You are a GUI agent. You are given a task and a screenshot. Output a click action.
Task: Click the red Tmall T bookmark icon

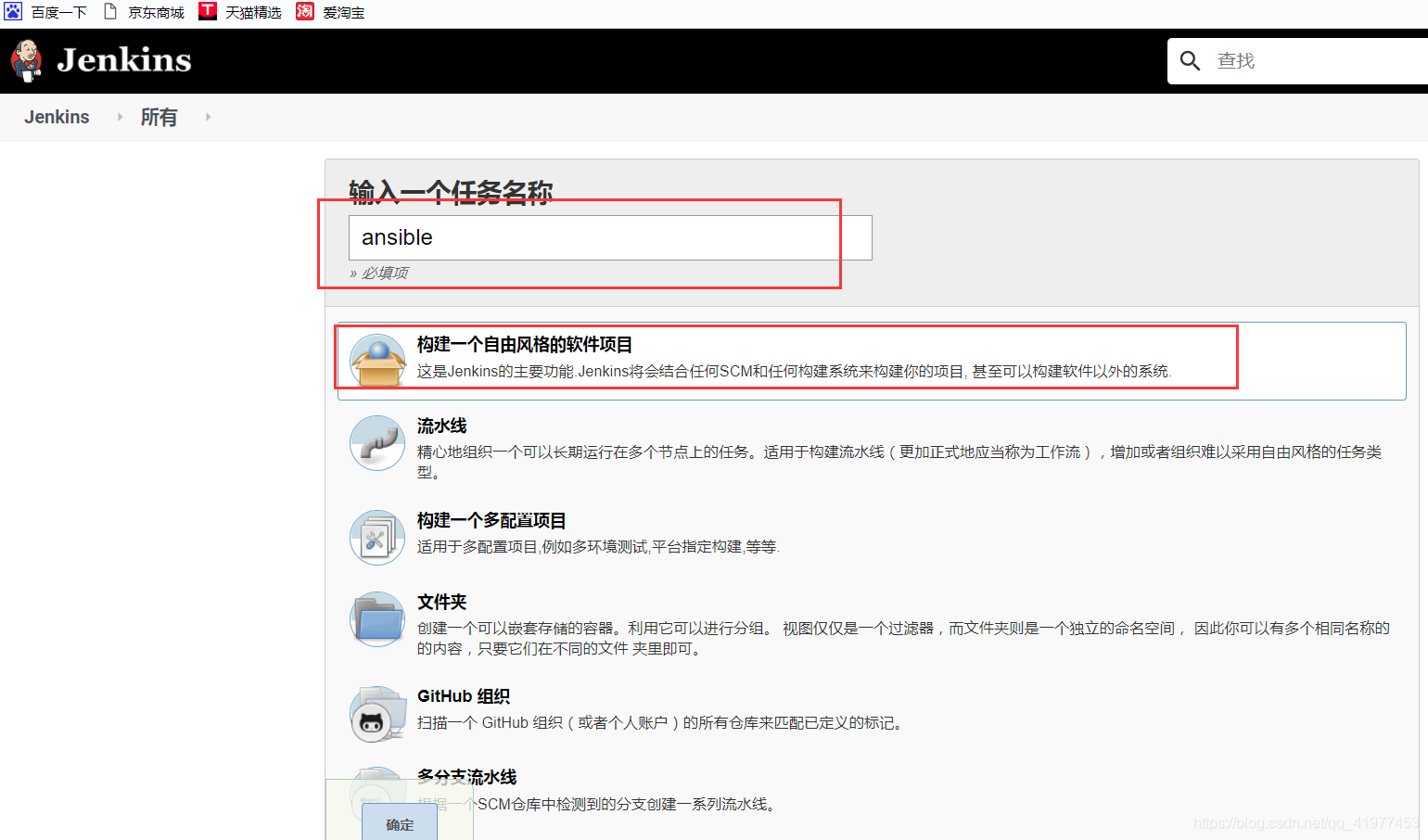(208, 11)
